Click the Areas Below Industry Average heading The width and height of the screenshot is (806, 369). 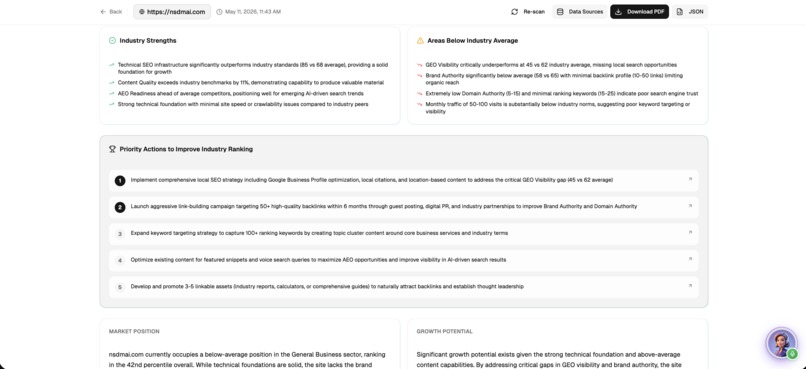[x=472, y=41]
